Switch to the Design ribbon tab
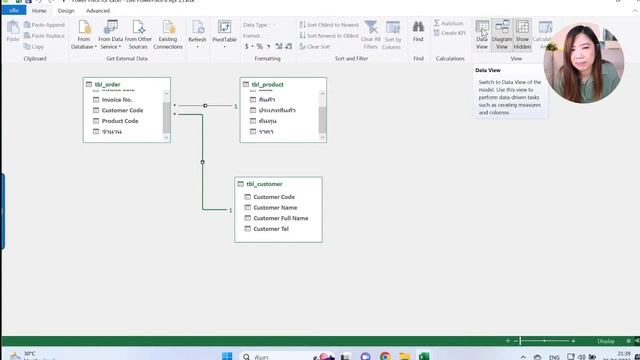The height and width of the screenshot is (360, 640). [x=66, y=11]
